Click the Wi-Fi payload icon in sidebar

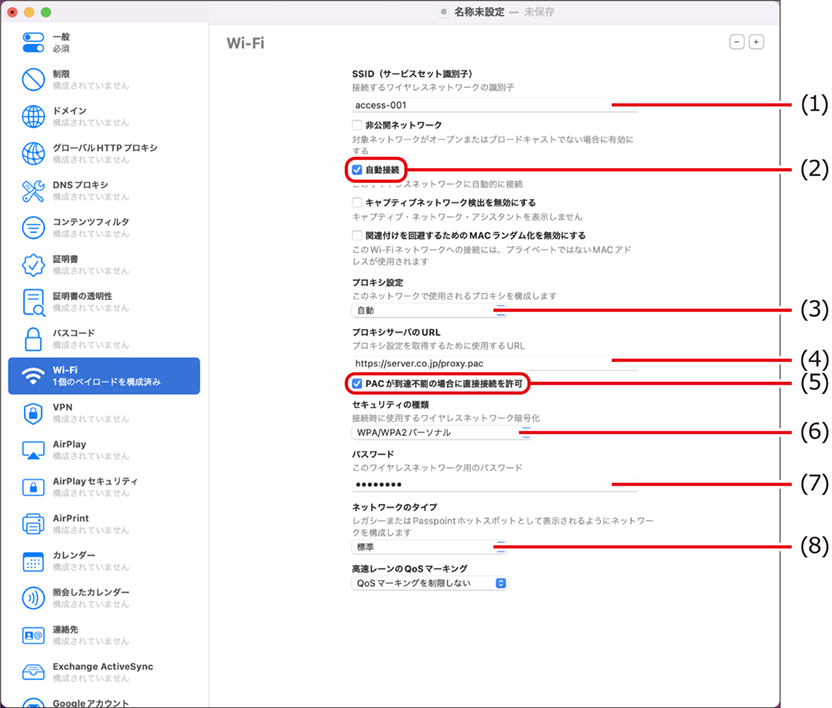tap(33, 376)
